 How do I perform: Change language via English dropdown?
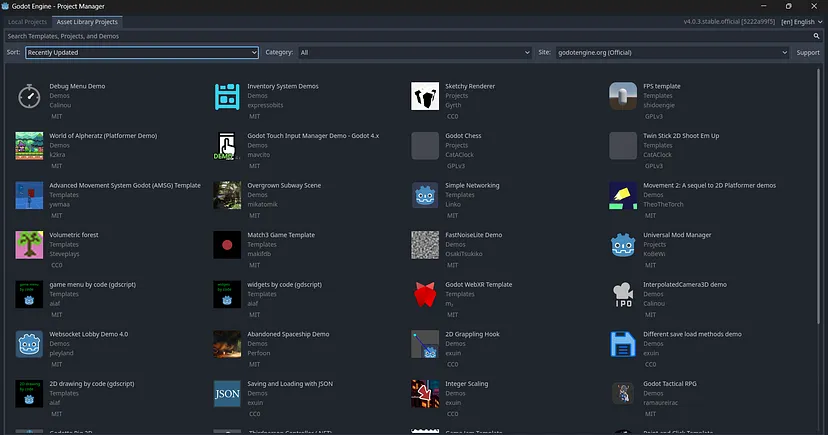coord(802,22)
